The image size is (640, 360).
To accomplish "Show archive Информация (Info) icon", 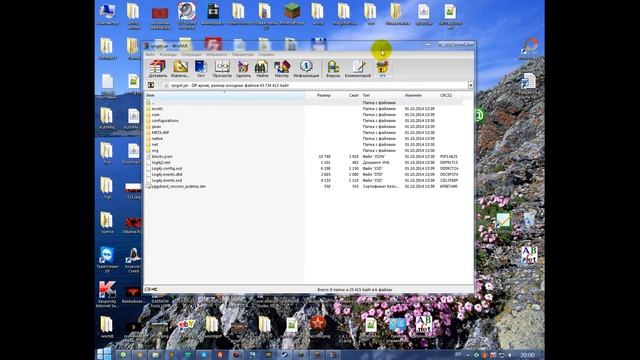I will [x=306, y=69].
